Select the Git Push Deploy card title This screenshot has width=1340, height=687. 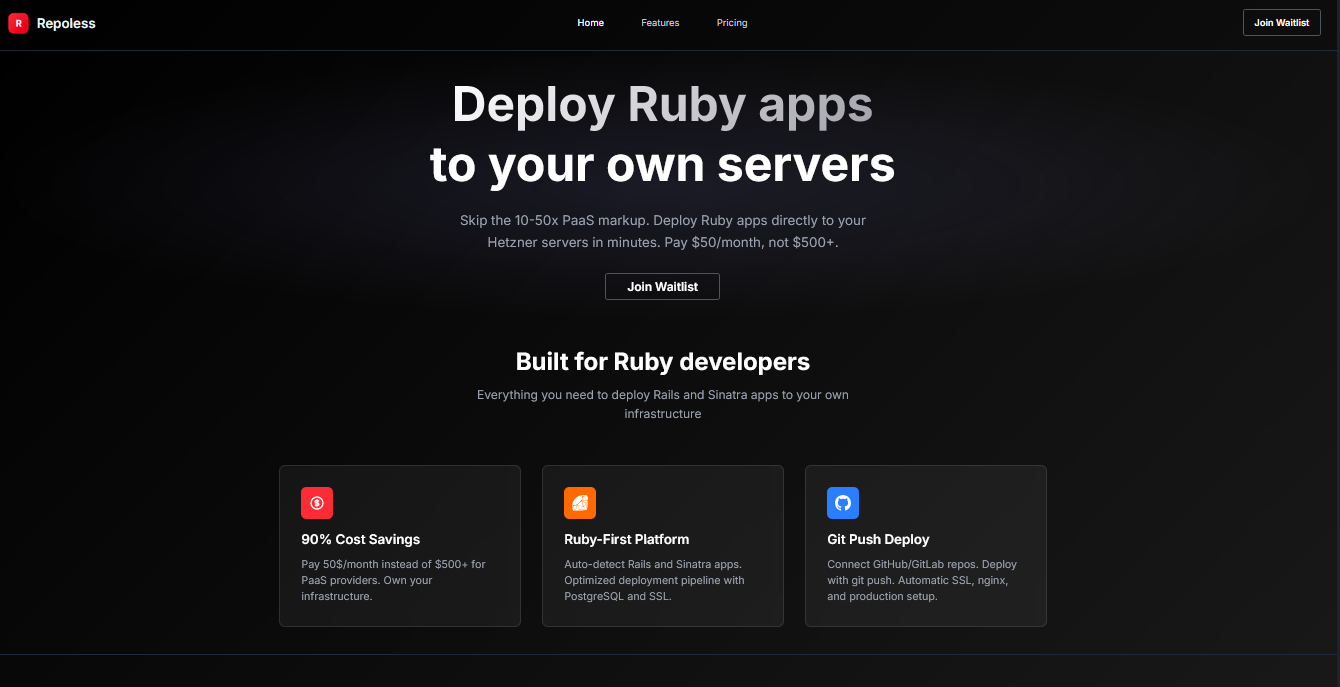[879, 539]
